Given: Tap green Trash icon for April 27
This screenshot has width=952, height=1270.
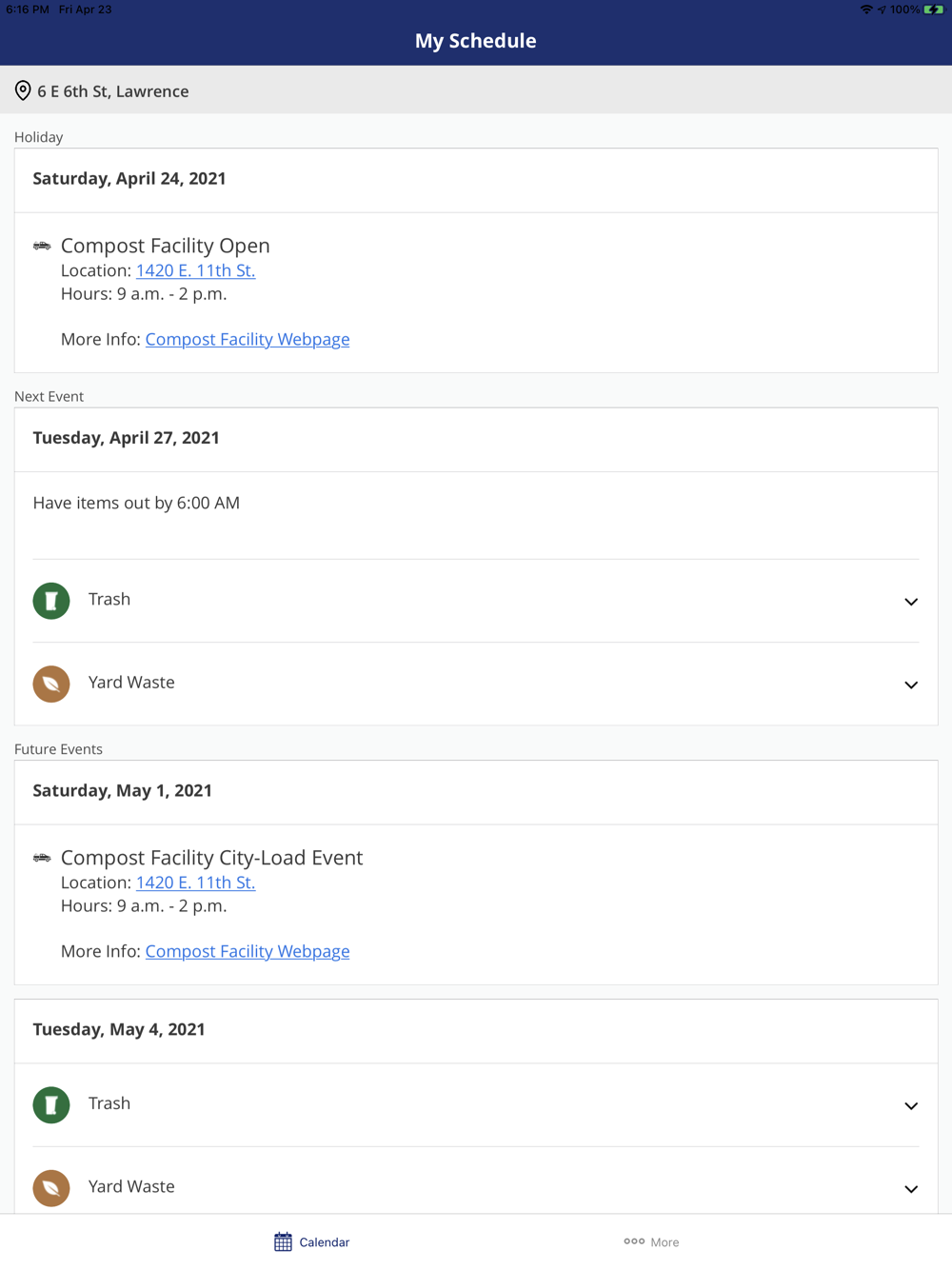Looking at the screenshot, I should tap(51, 601).
